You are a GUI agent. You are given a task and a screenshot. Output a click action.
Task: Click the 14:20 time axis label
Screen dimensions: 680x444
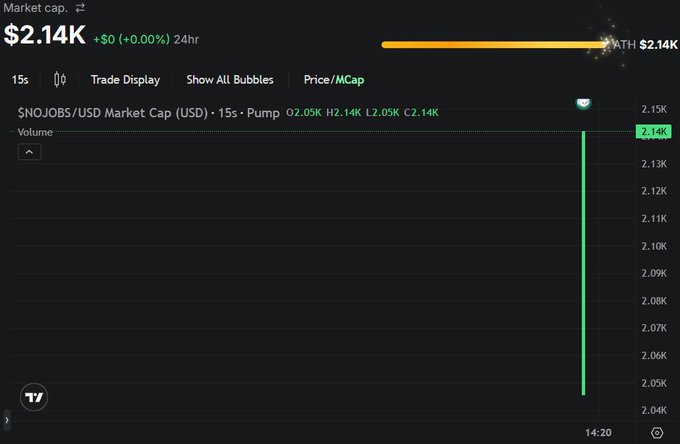598,433
